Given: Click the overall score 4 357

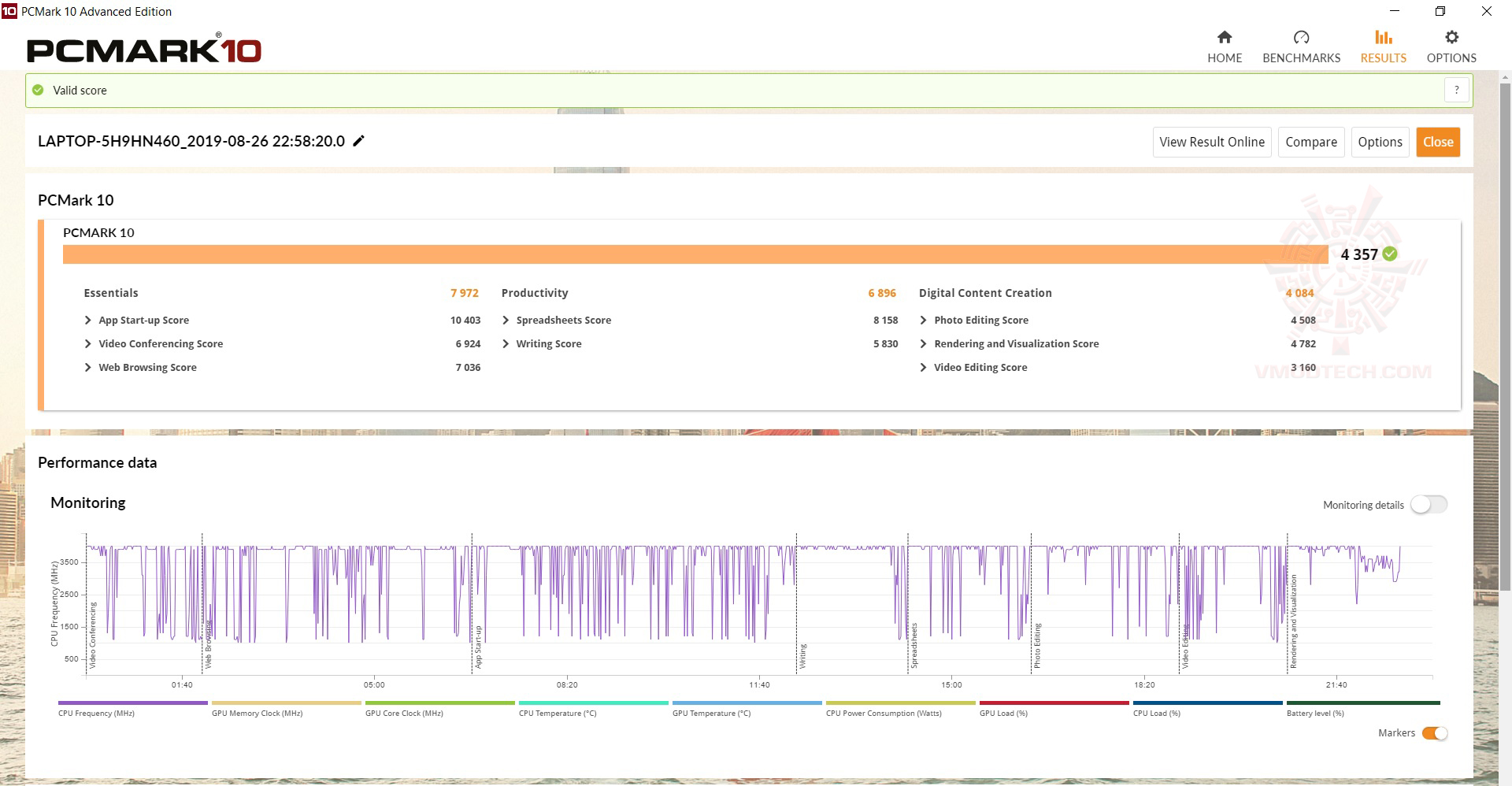Looking at the screenshot, I should tap(1359, 254).
